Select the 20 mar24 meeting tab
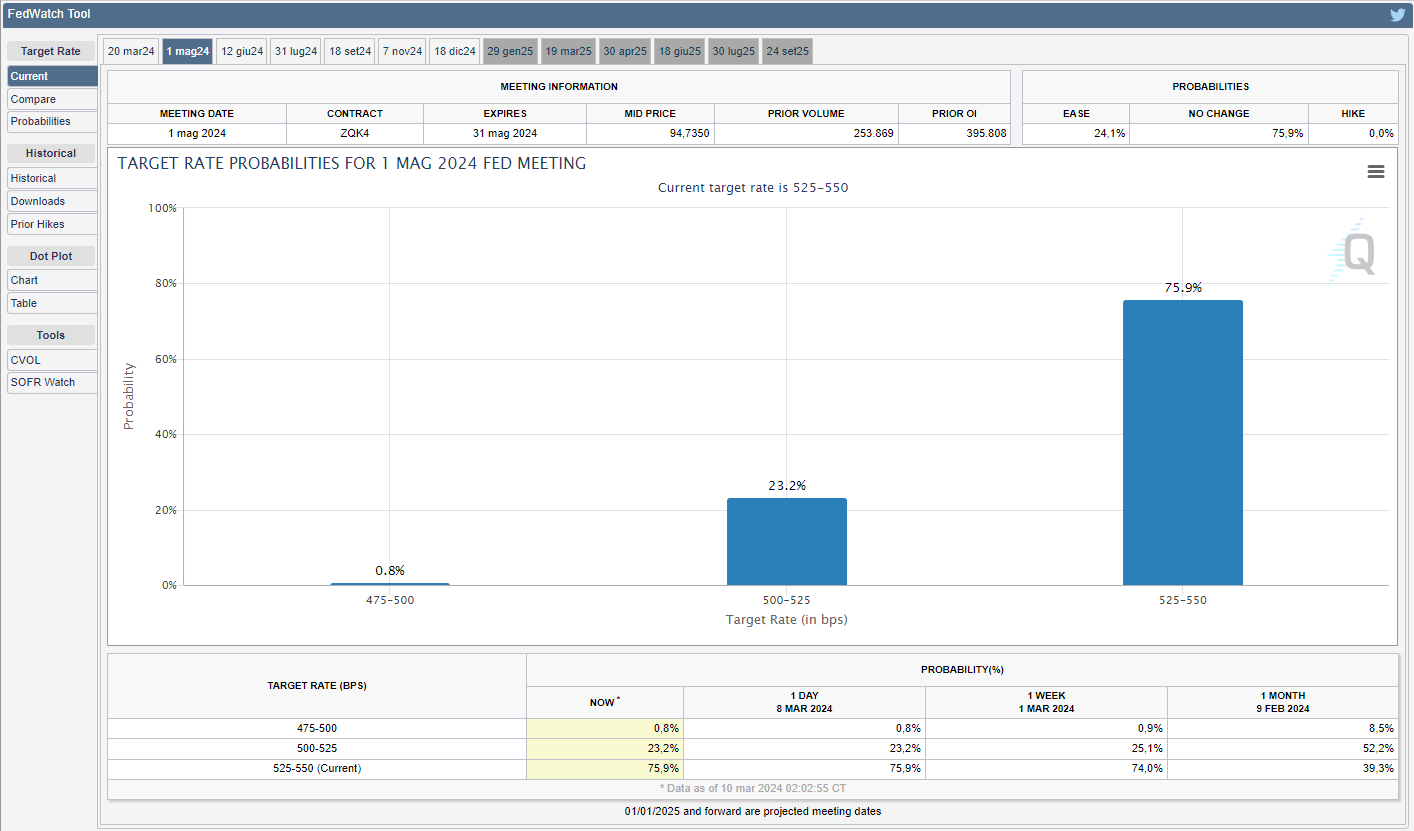Image resolution: width=1414 pixels, height=831 pixels. [131, 52]
